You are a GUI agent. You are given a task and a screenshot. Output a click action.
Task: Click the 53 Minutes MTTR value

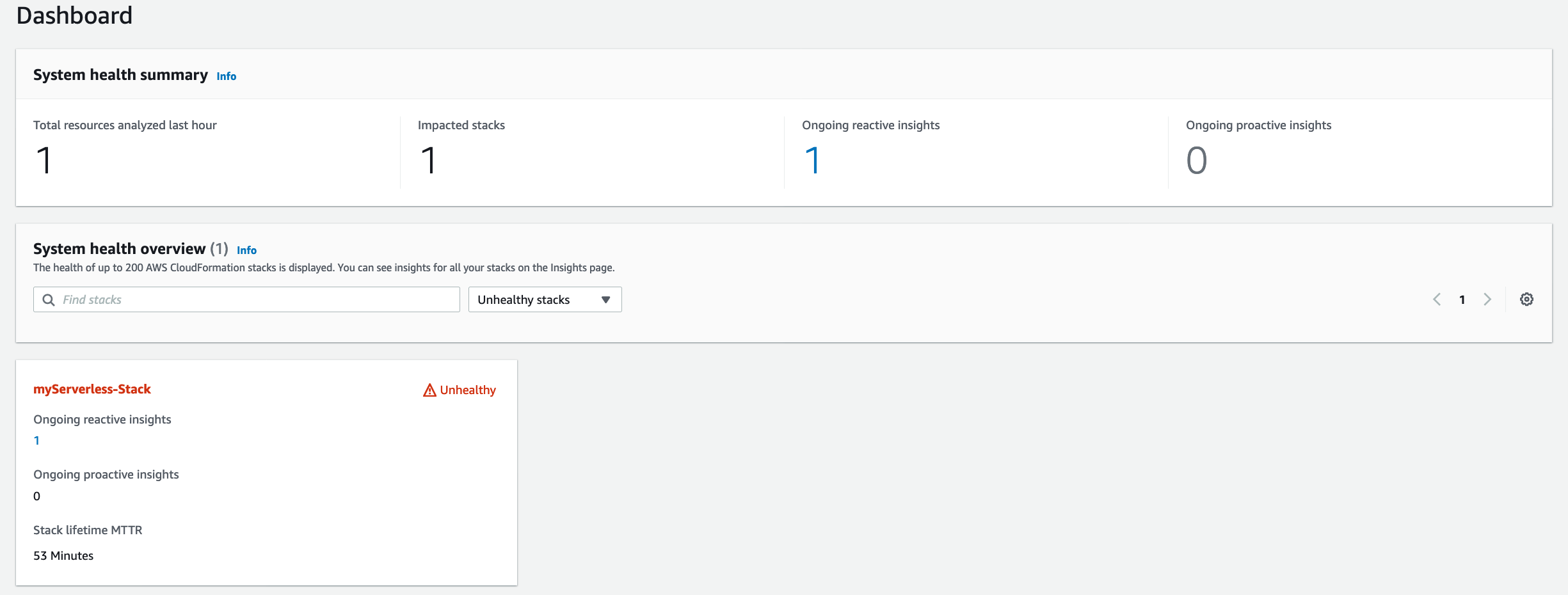(63, 556)
